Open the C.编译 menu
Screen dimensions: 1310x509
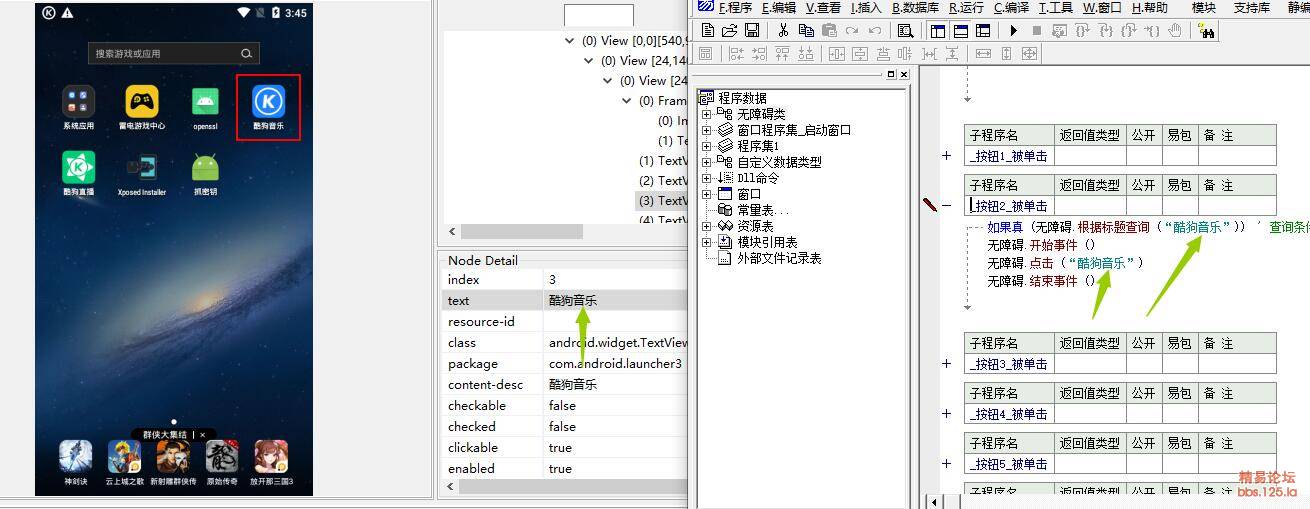(x=1011, y=8)
